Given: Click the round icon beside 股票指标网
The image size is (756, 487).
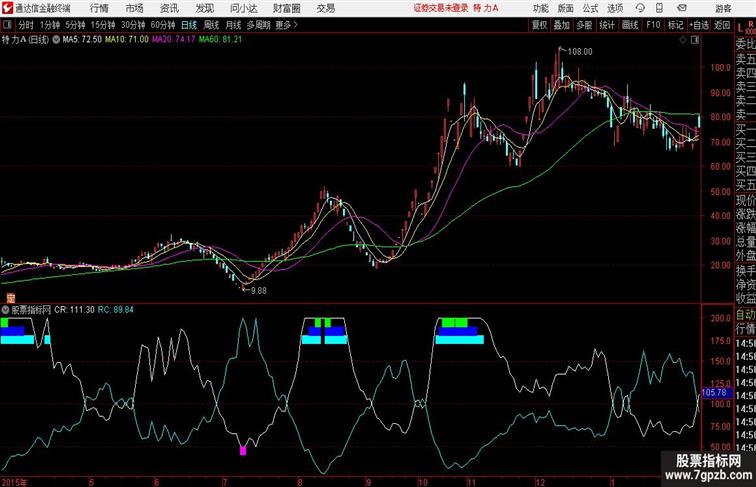Looking at the screenshot, I should [x=6, y=310].
